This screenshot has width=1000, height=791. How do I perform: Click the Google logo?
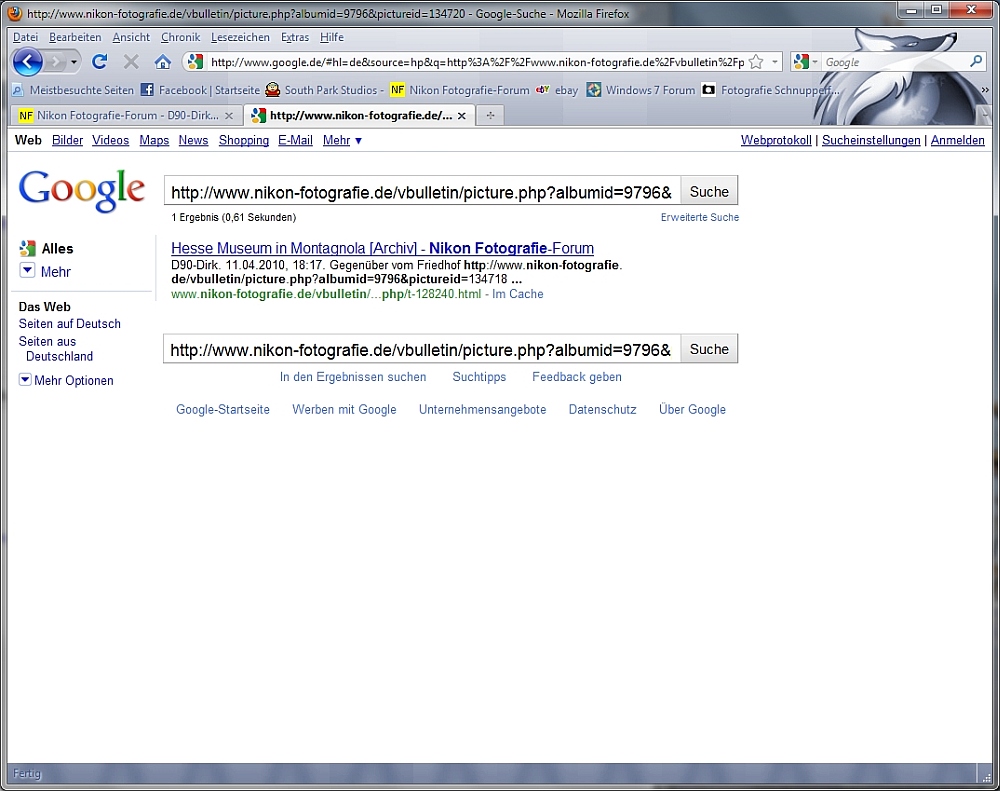pyautogui.click(x=82, y=190)
